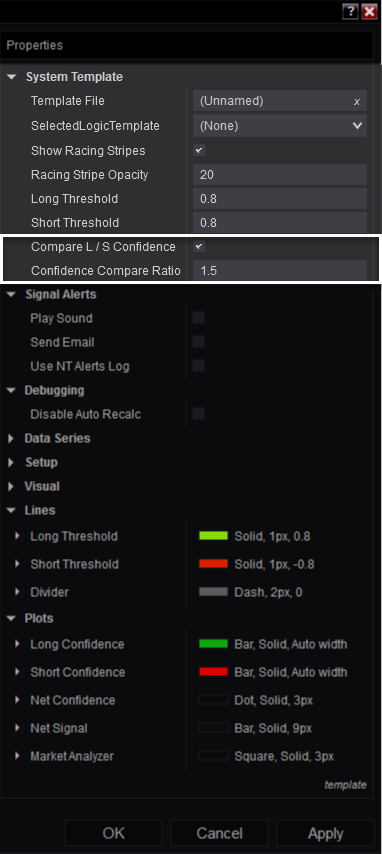Collapse the System Template section
This screenshot has height=854, width=382.
click(x=11, y=77)
